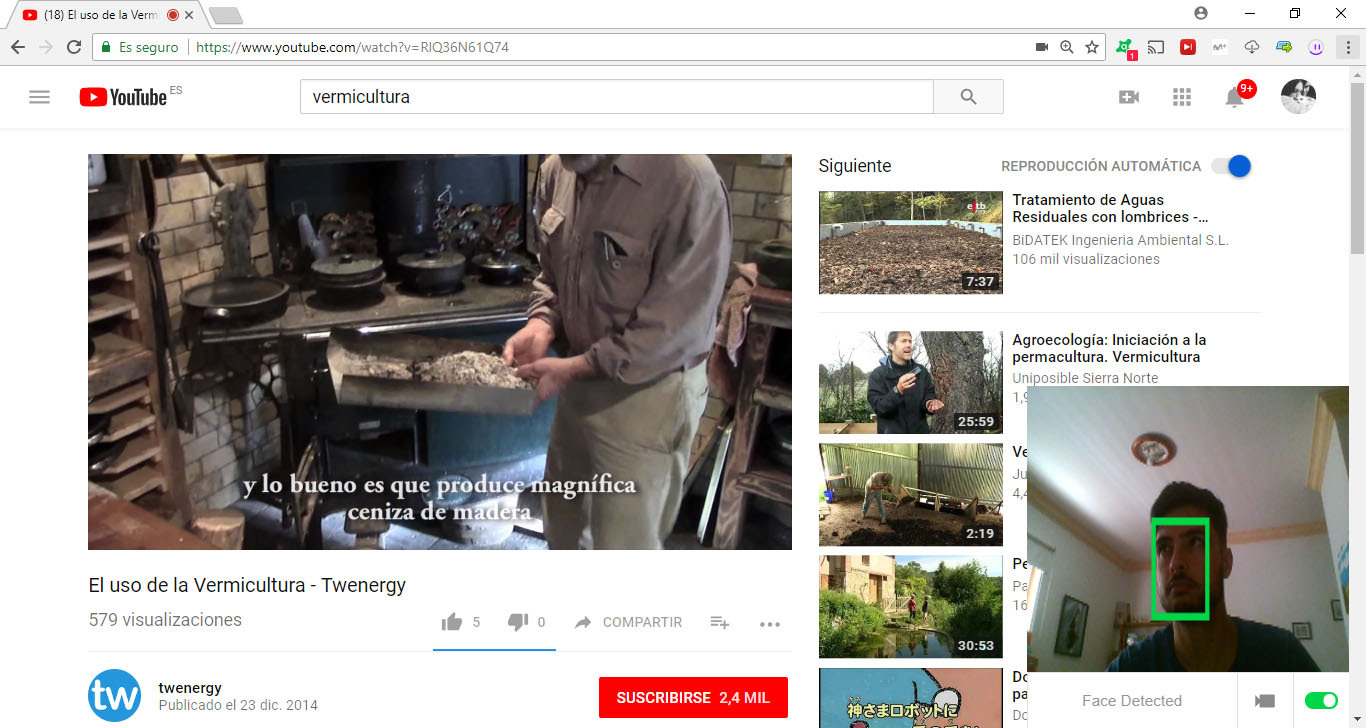Turn off the Face Detected green switch

[1319, 701]
